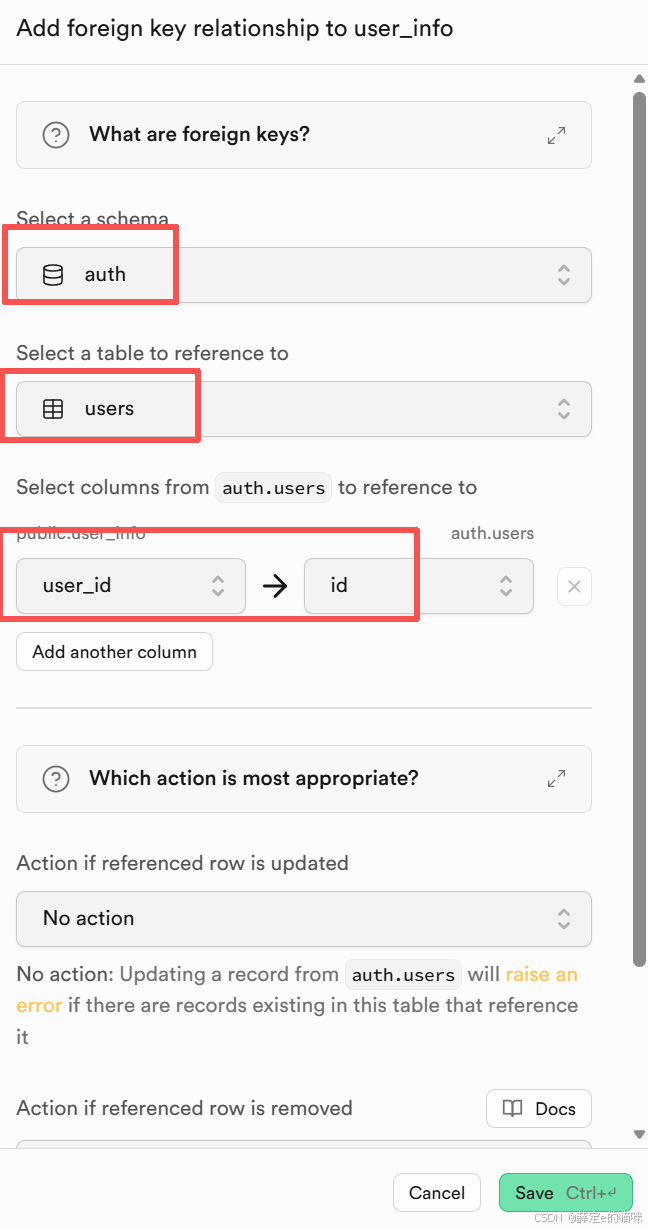648x1229 pixels.
Task: Click question mark icon beside action help
Action: (x=56, y=779)
